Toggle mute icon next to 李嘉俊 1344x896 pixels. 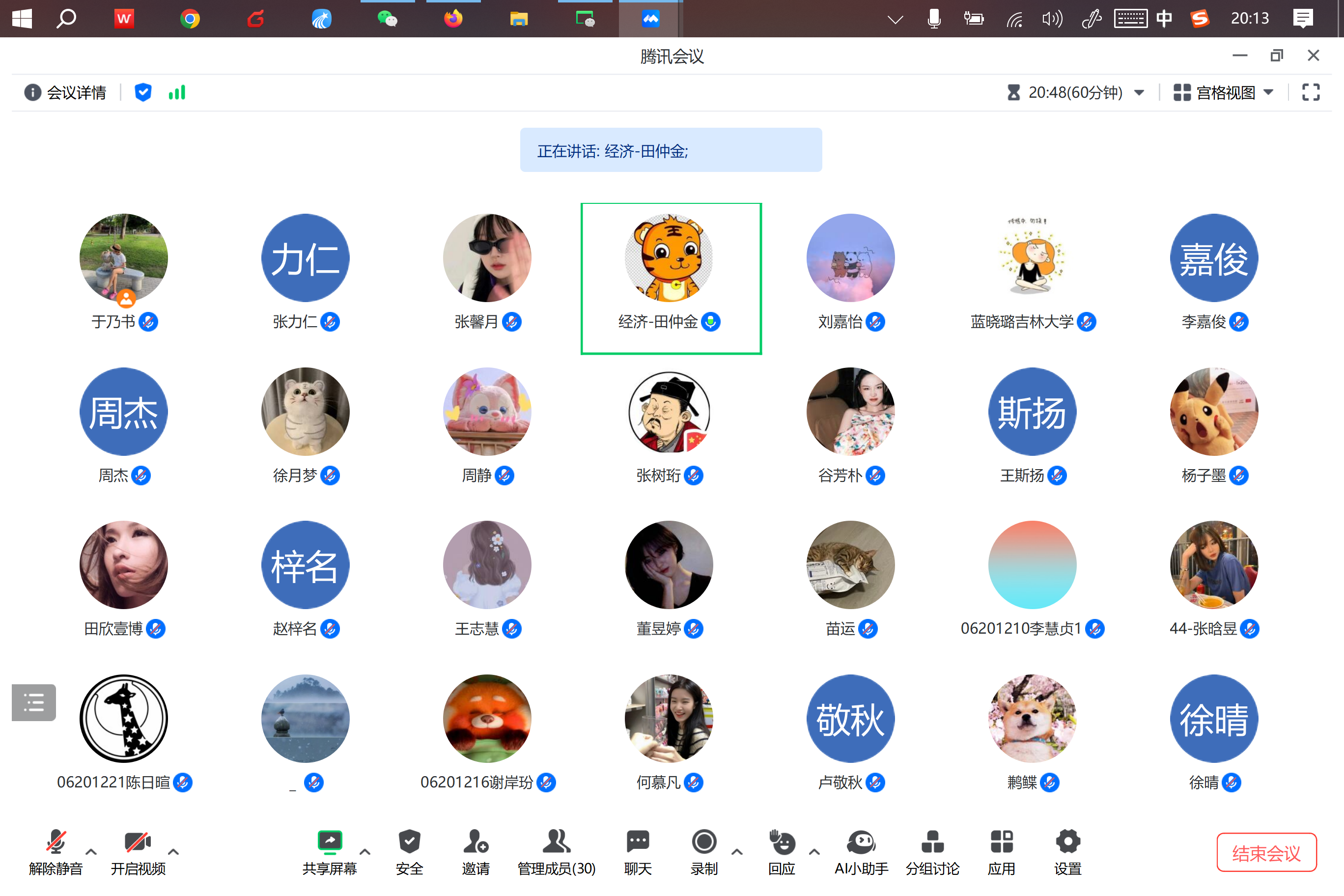[x=1238, y=322]
